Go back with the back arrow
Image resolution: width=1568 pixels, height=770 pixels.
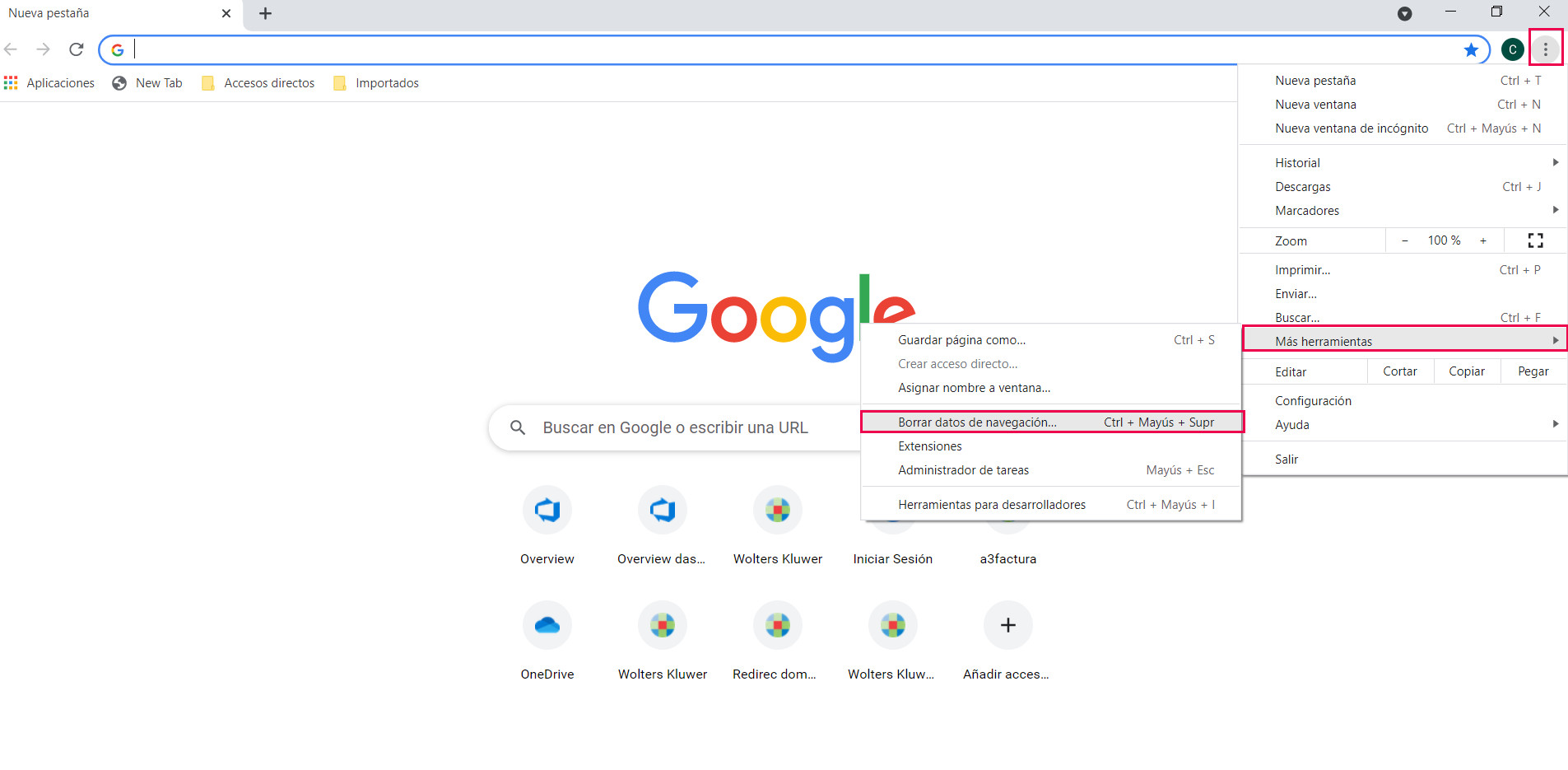[11, 49]
